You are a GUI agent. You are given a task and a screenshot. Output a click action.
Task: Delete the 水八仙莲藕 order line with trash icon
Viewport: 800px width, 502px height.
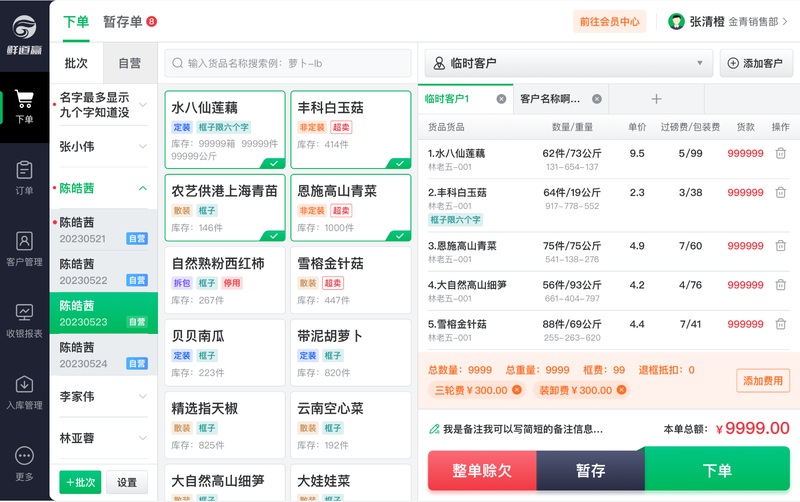tap(781, 153)
